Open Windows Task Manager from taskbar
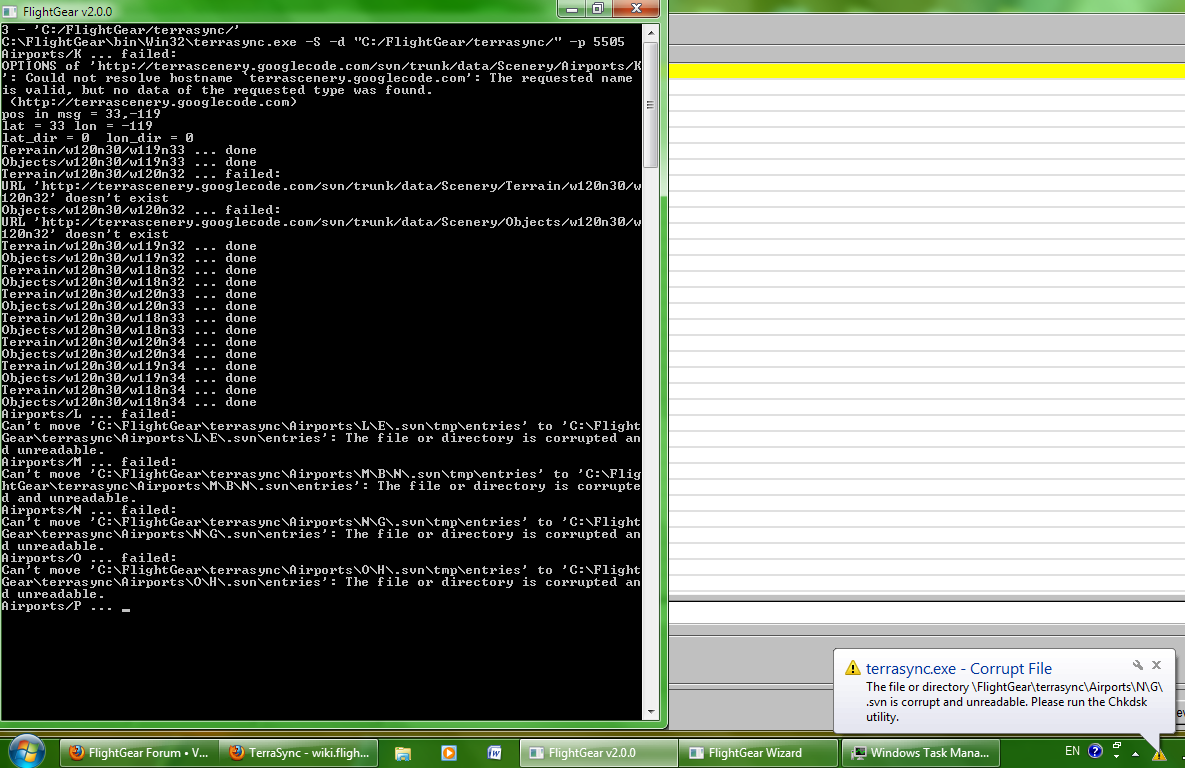 920,753
